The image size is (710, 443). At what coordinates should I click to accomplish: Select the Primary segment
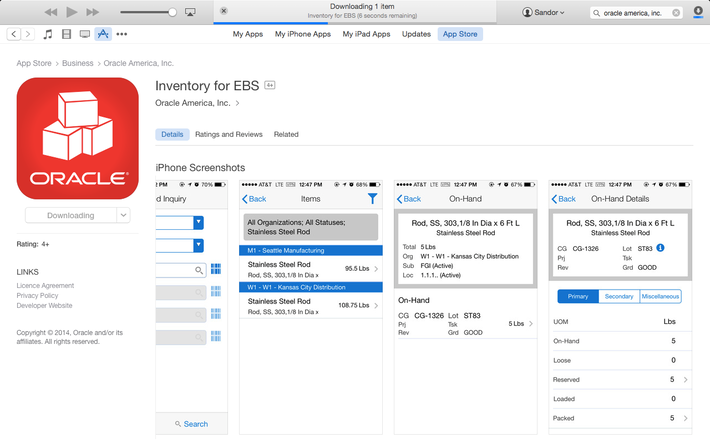click(x=578, y=296)
